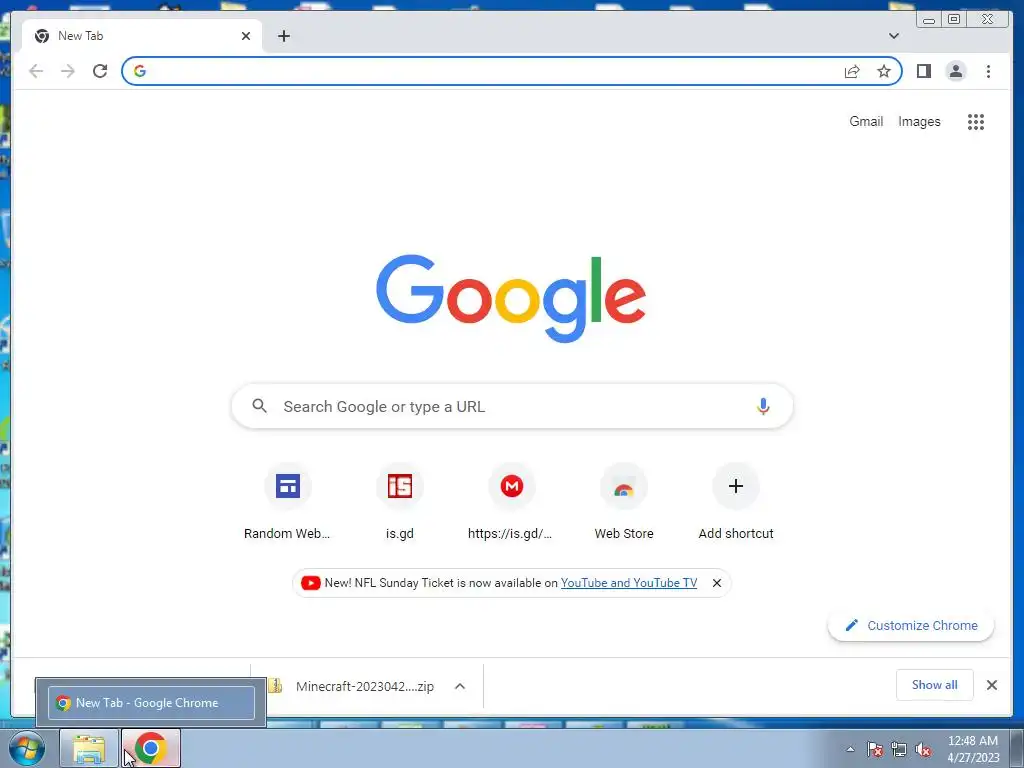Open the profile avatar menu
Viewport: 1024px width, 768px height.
955,71
